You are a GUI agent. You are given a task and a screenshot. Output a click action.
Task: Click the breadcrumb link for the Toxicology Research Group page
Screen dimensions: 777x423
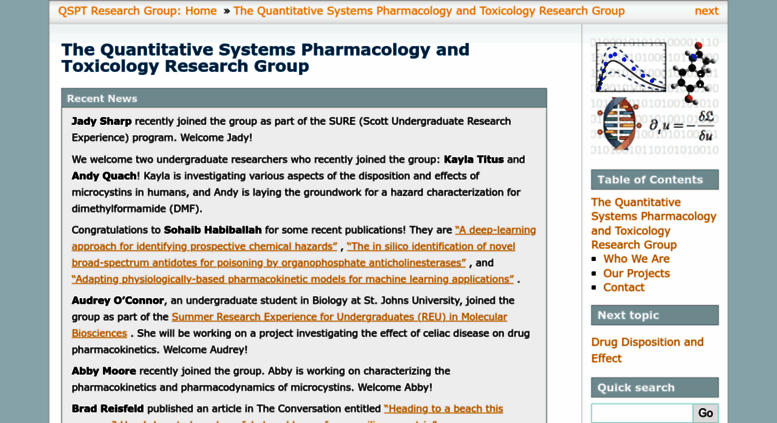point(429,11)
